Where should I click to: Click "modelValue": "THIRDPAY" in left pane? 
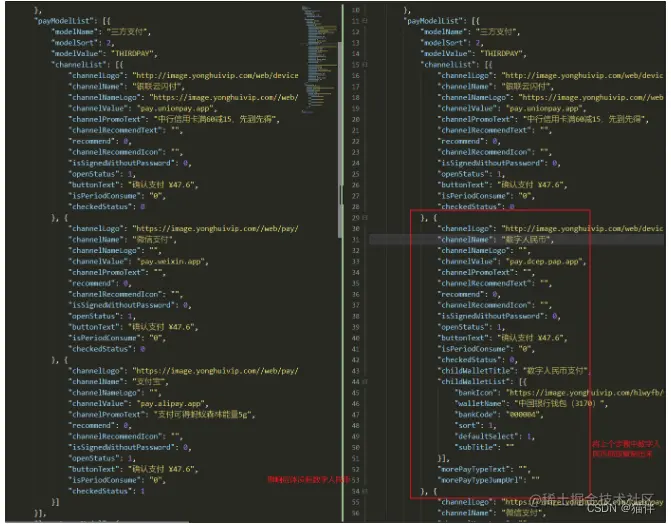(x=104, y=54)
